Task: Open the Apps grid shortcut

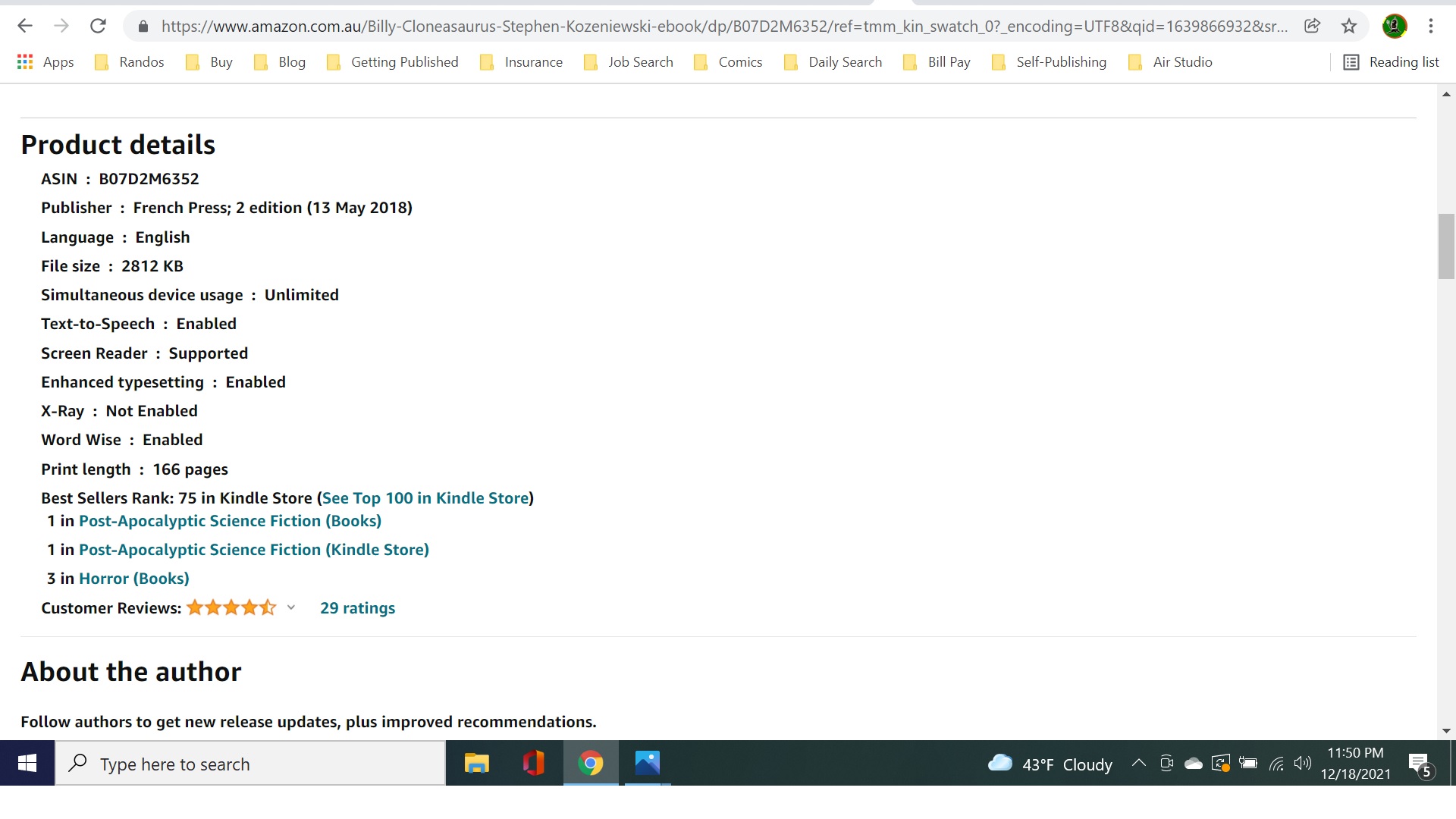Action: [45, 62]
